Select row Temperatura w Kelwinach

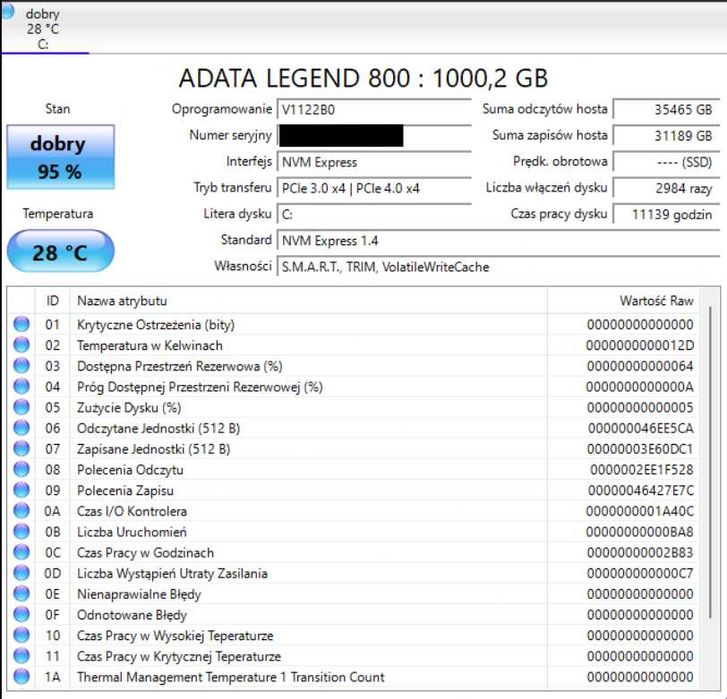[x=353, y=345]
